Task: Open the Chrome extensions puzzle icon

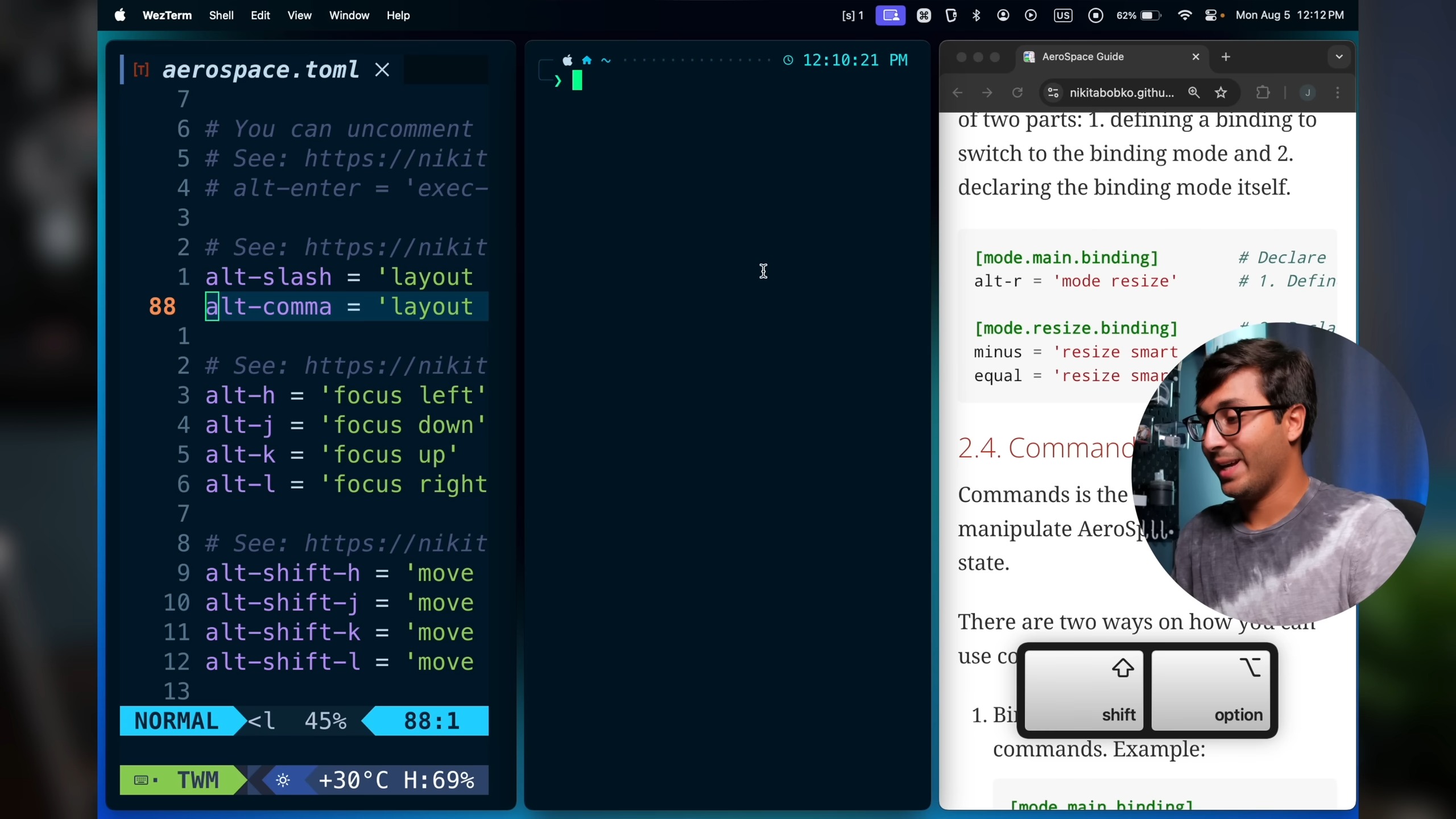Action: 1263,93
